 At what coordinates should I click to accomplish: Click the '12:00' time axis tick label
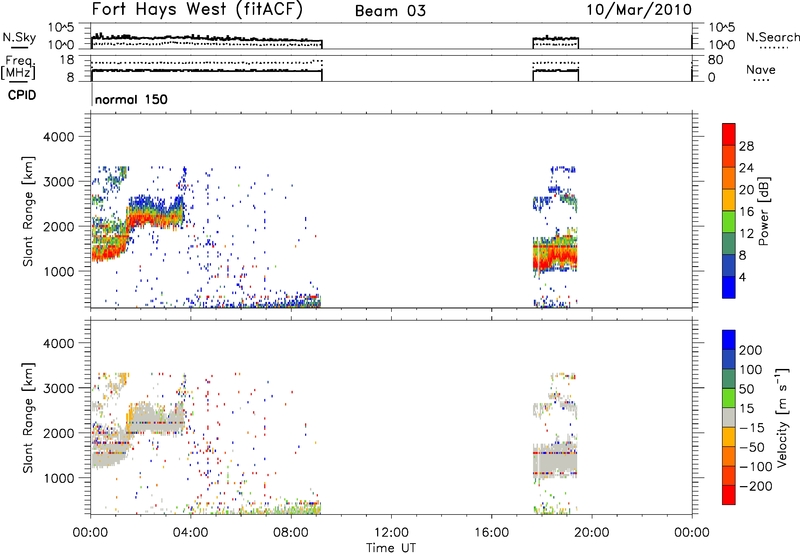coord(391,533)
